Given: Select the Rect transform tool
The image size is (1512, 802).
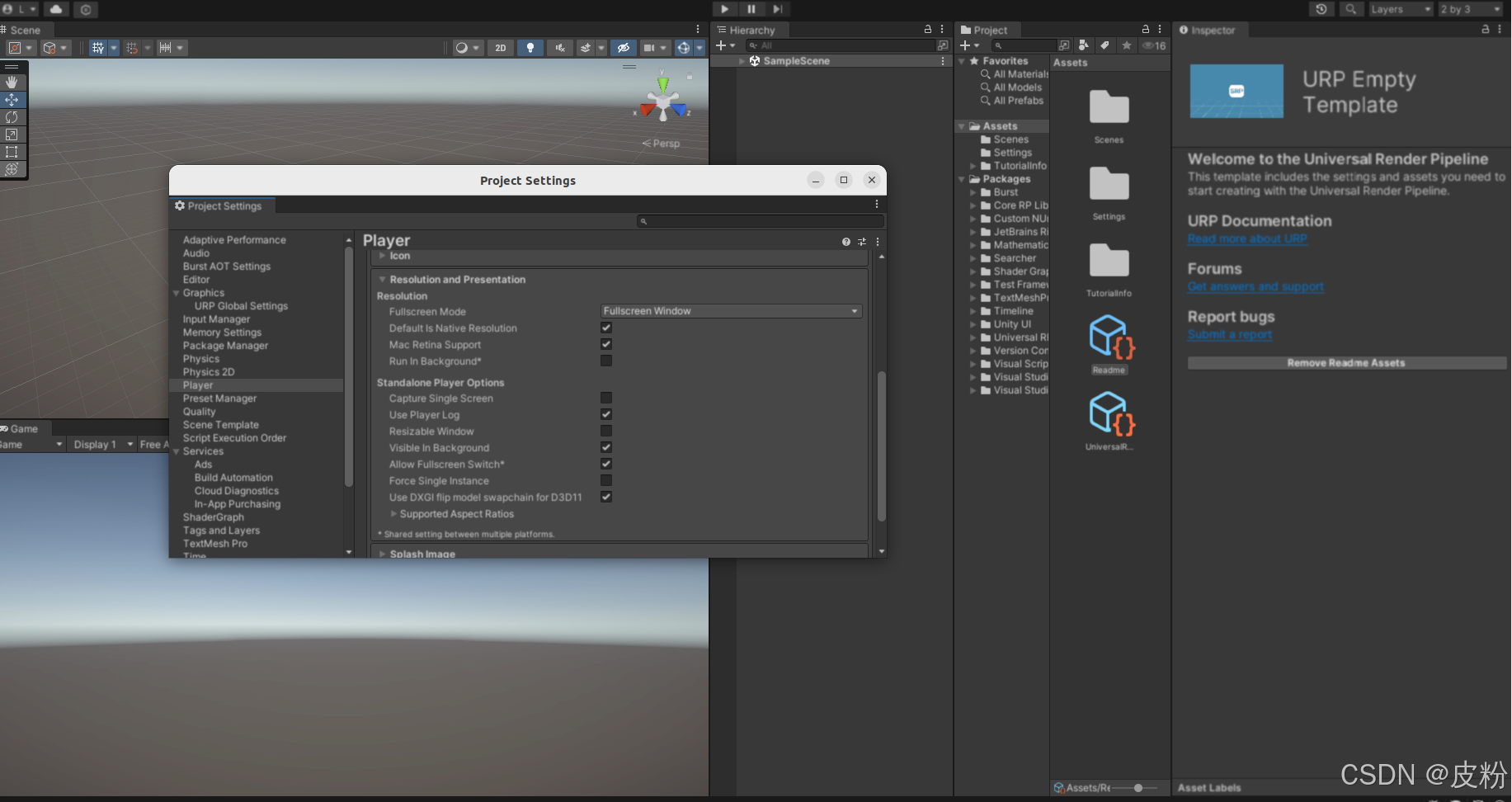Looking at the screenshot, I should [x=12, y=152].
